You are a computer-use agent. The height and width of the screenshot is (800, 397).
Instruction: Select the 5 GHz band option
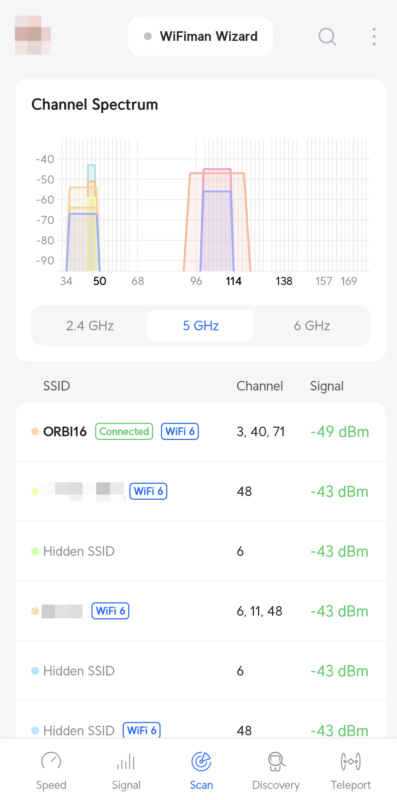(x=201, y=326)
